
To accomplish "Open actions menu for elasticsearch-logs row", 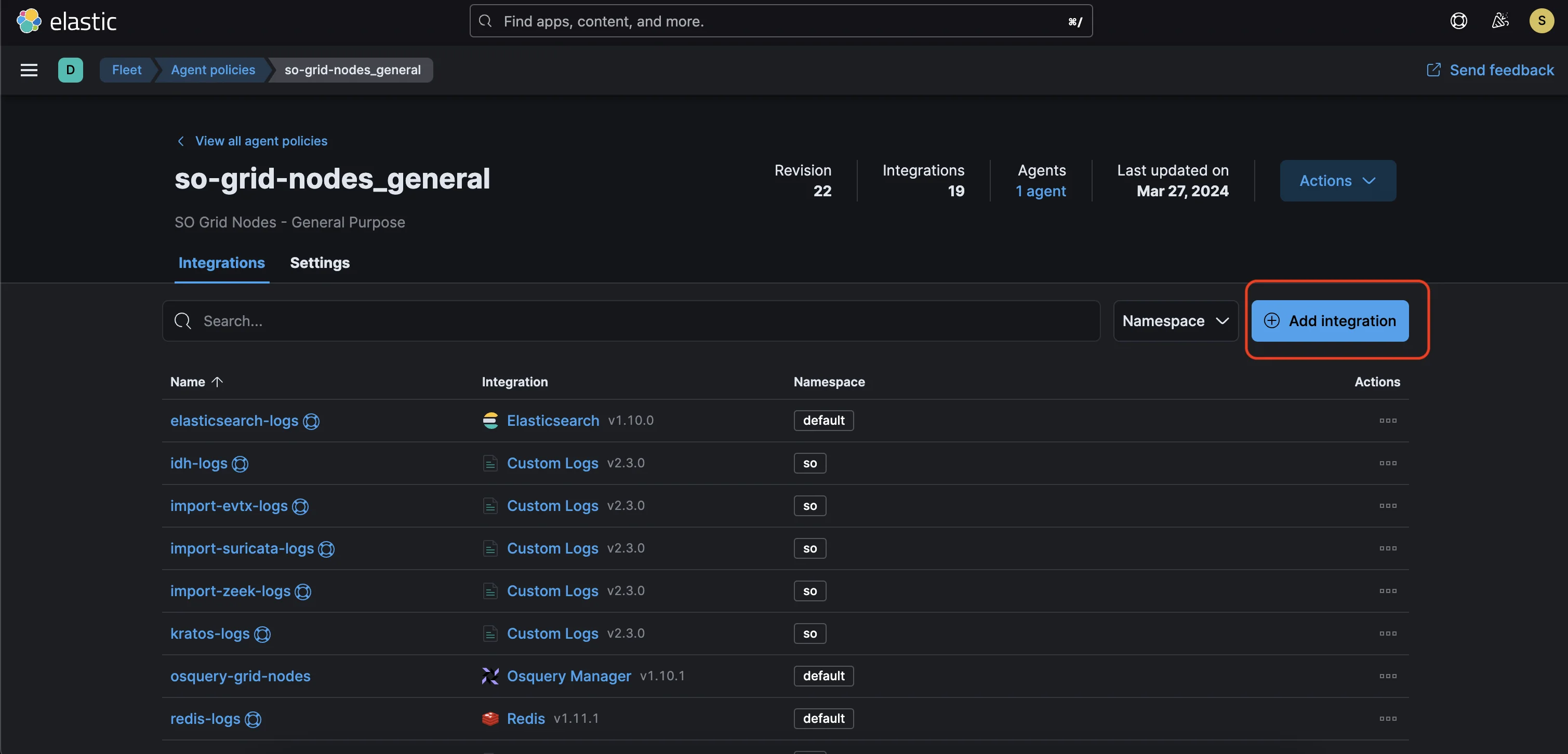I will click(1388, 421).
